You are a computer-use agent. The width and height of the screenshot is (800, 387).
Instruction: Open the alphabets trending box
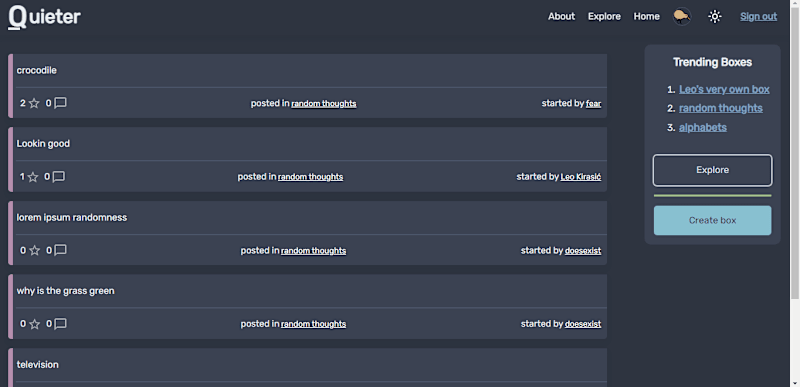[703, 127]
